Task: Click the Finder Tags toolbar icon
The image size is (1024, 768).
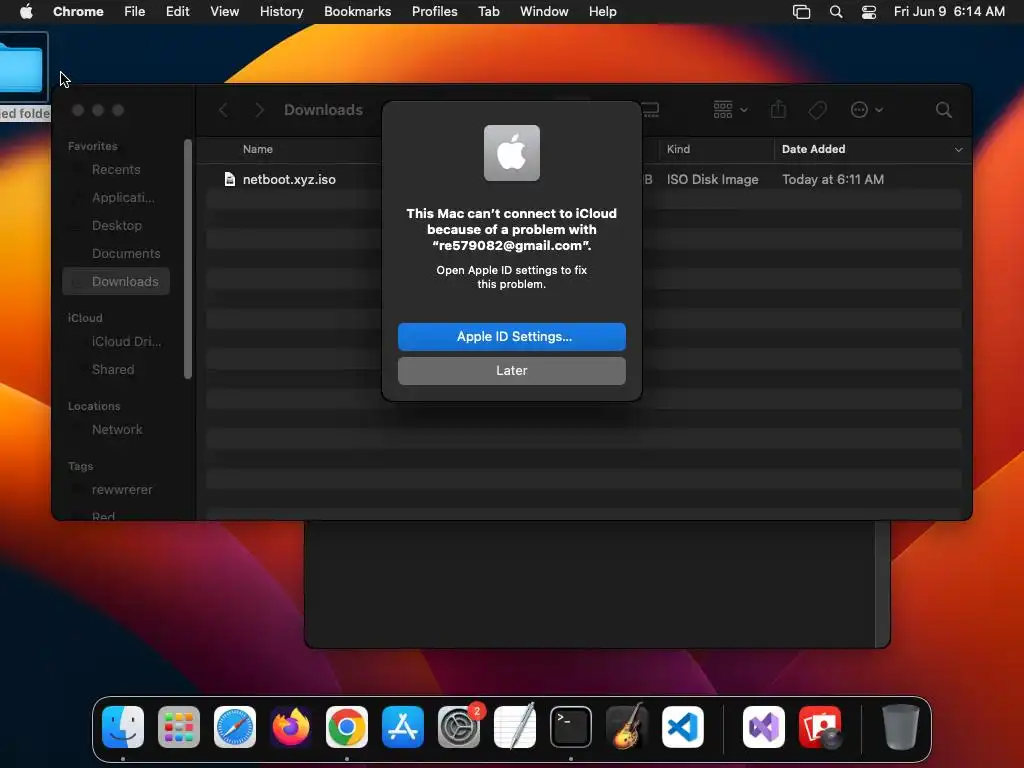Action: [x=818, y=110]
